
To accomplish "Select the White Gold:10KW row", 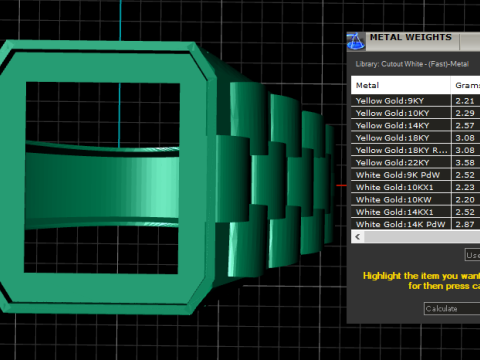I will 415,200.
